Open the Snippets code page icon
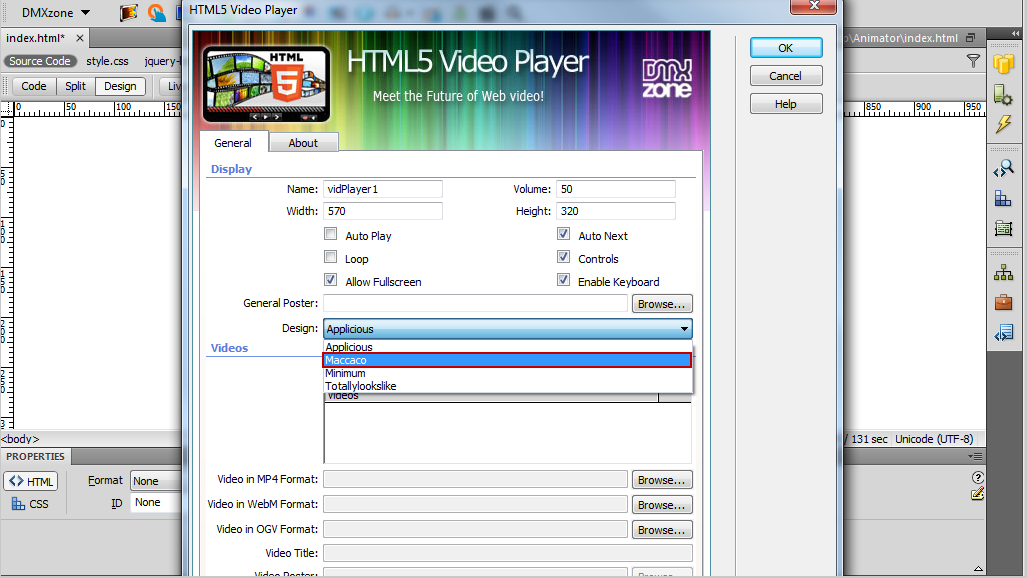 click(x=1003, y=334)
